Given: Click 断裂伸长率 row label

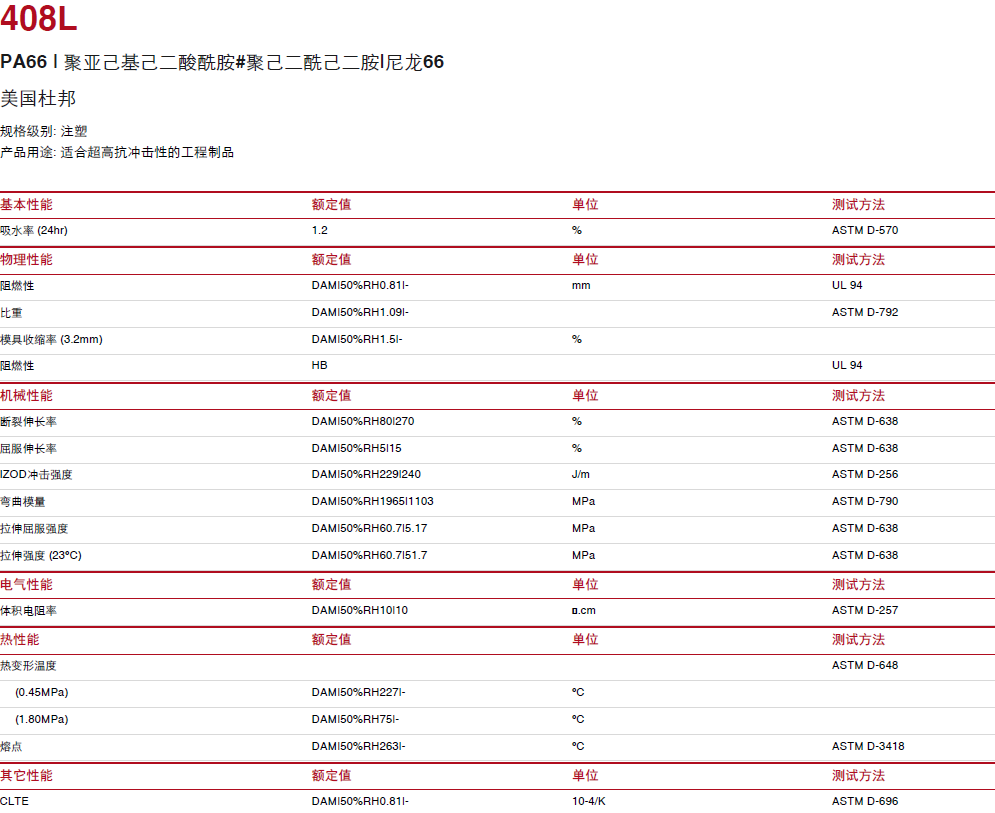Looking at the screenshot, I should (29, 421).
